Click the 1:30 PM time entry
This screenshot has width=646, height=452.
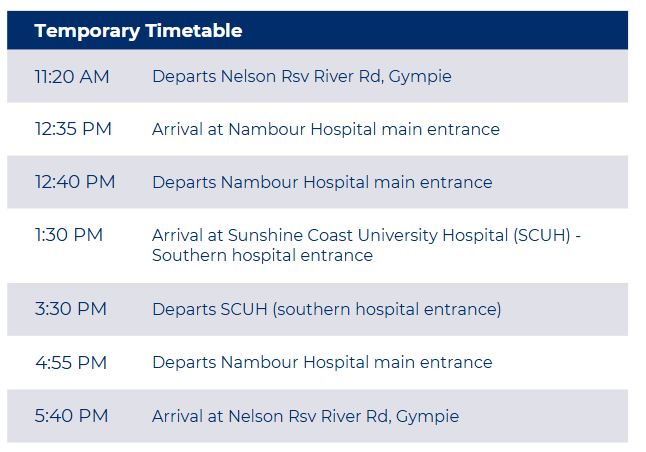click(69, 235)
